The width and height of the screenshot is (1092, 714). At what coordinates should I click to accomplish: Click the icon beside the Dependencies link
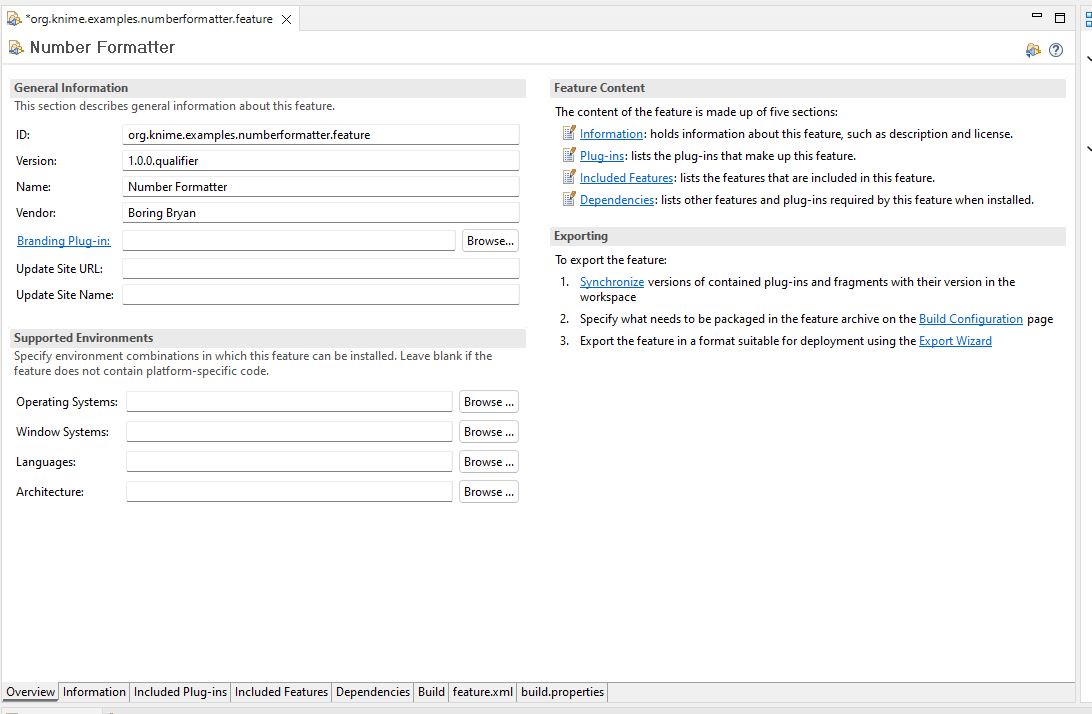click(569, 199)
